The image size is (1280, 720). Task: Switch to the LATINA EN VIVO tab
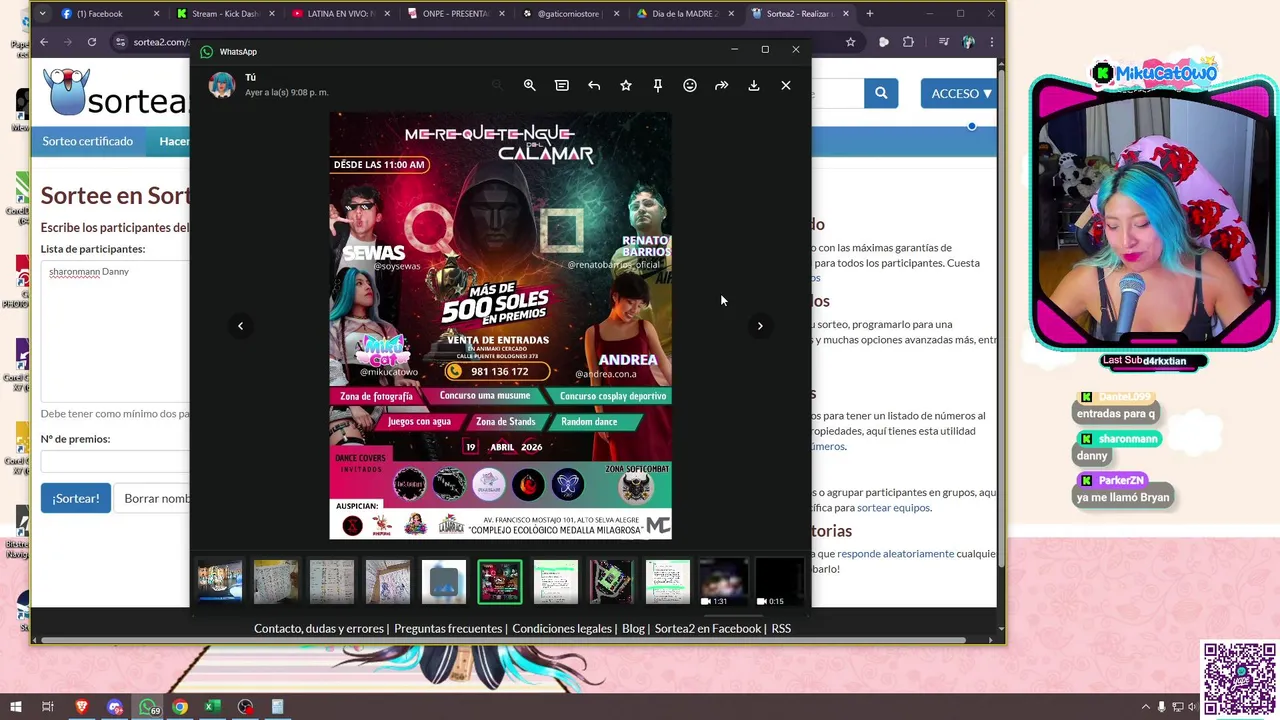341,14
